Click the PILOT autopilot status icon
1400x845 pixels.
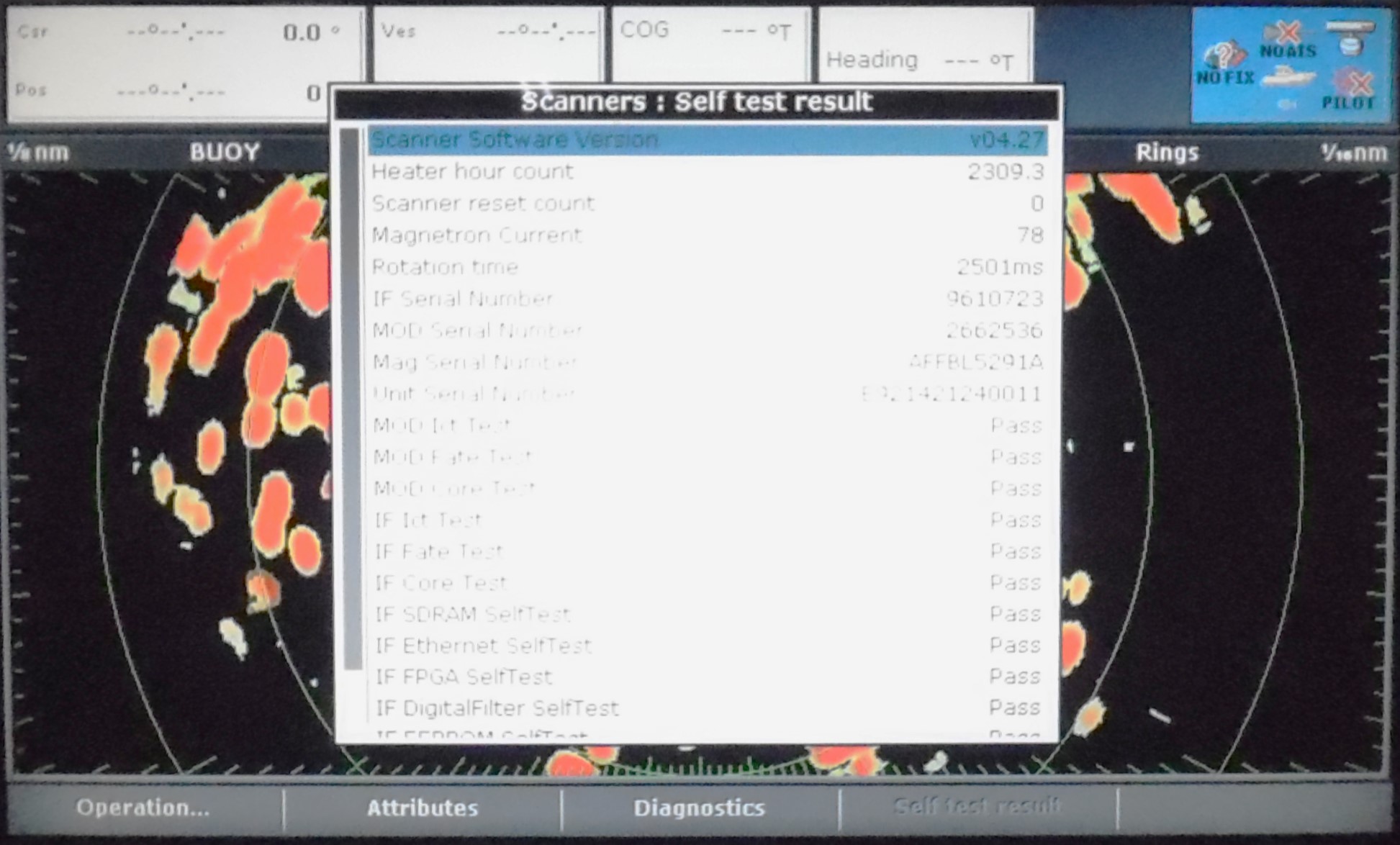pos(1350,90)
